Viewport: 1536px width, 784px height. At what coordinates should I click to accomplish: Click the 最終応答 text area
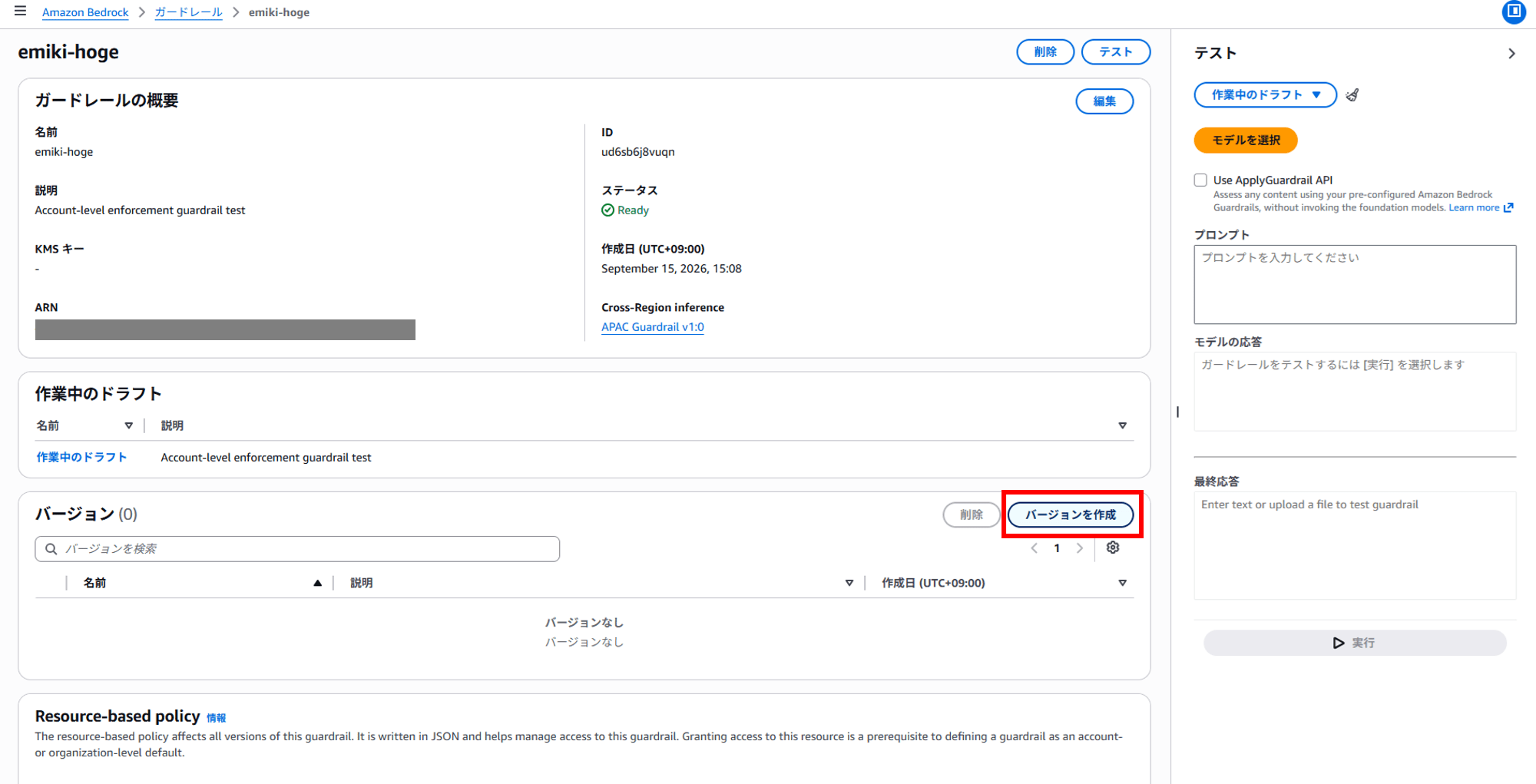pyautogui.click(x=1355, y=545)
